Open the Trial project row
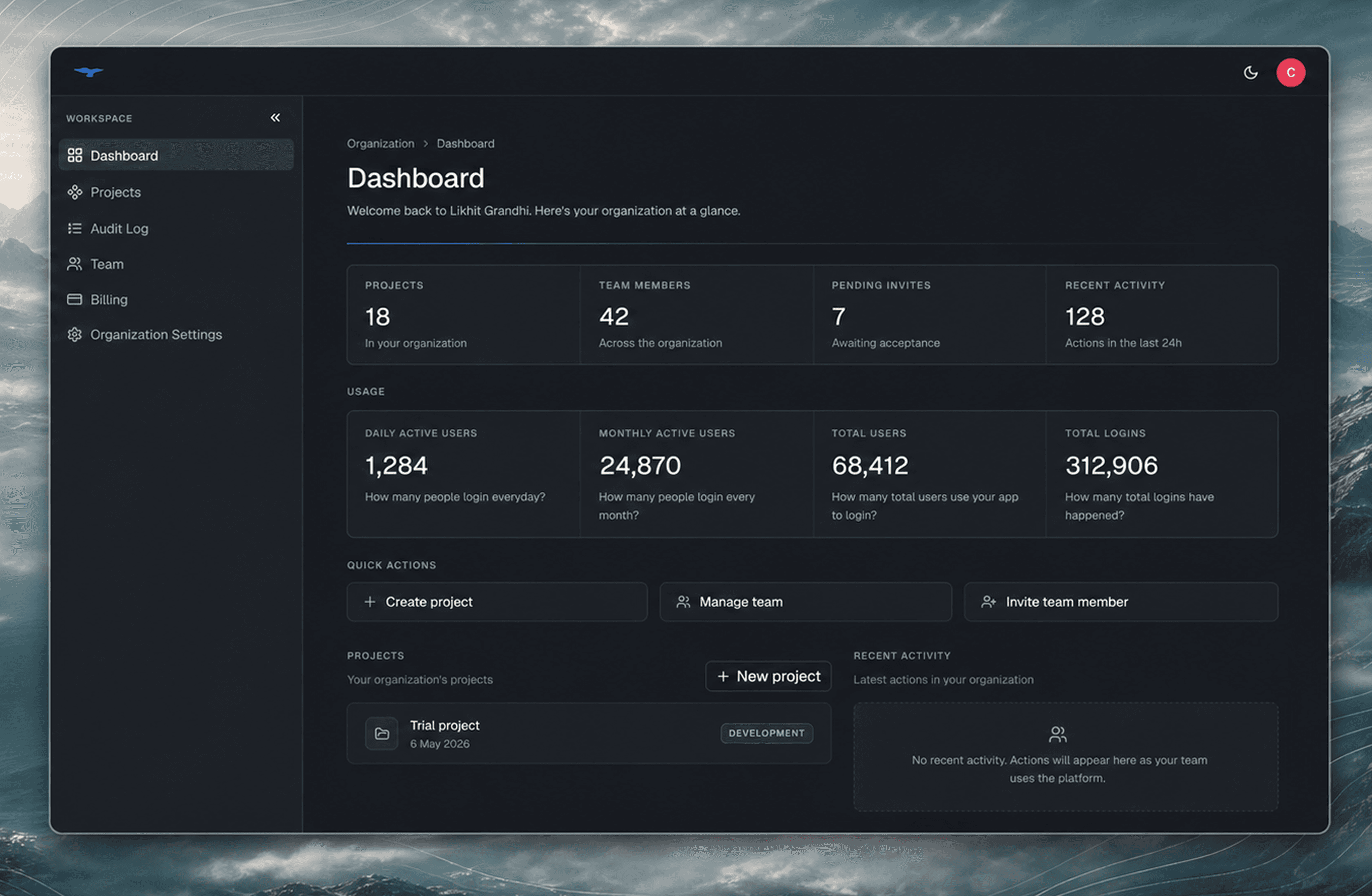 pyautogui.click(x=589, y=733)
